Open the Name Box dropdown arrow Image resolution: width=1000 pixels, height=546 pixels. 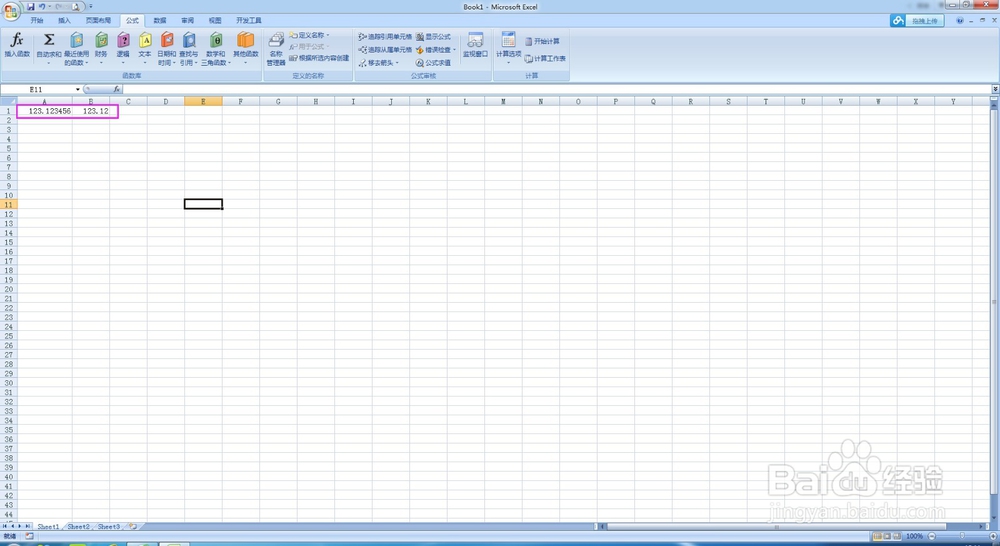pos(78,89)
